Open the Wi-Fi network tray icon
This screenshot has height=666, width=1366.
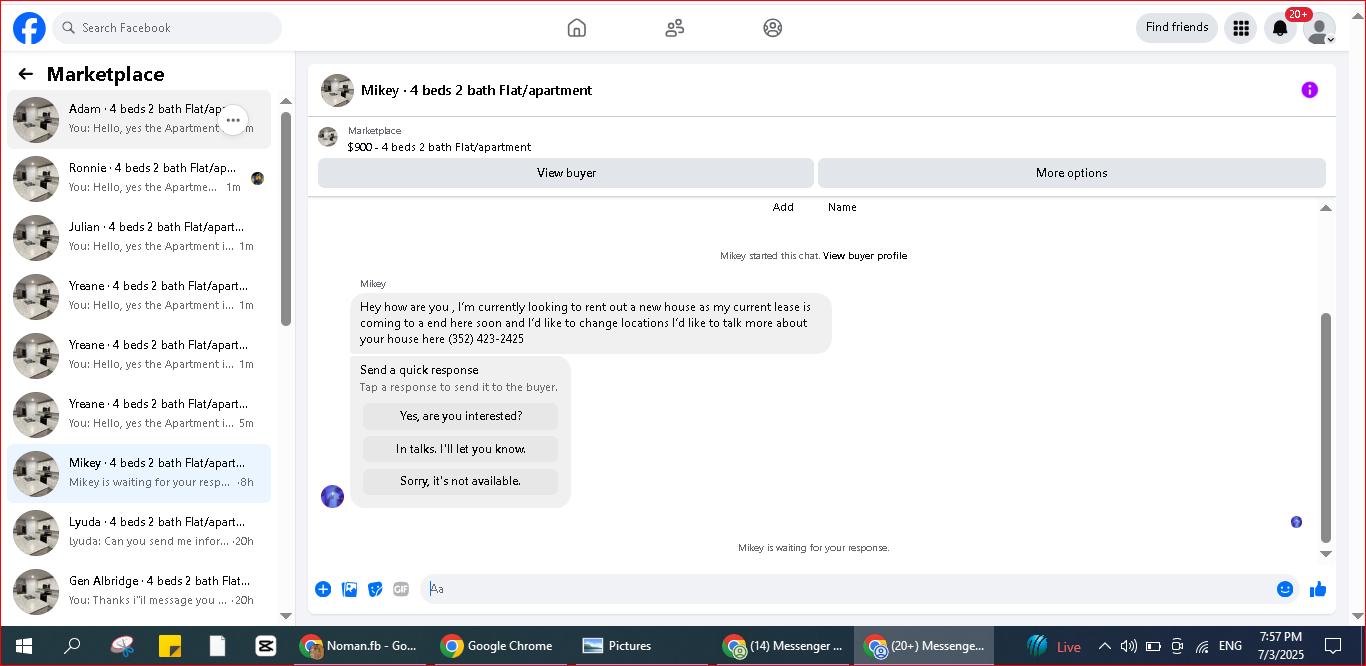[x=1202, y=646]
